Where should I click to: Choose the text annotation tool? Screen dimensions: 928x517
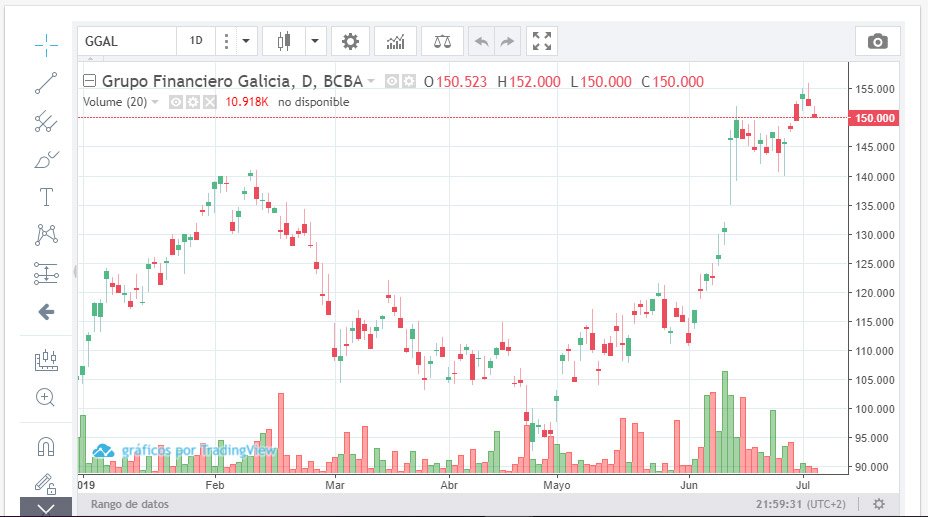(x=46, y=195)
